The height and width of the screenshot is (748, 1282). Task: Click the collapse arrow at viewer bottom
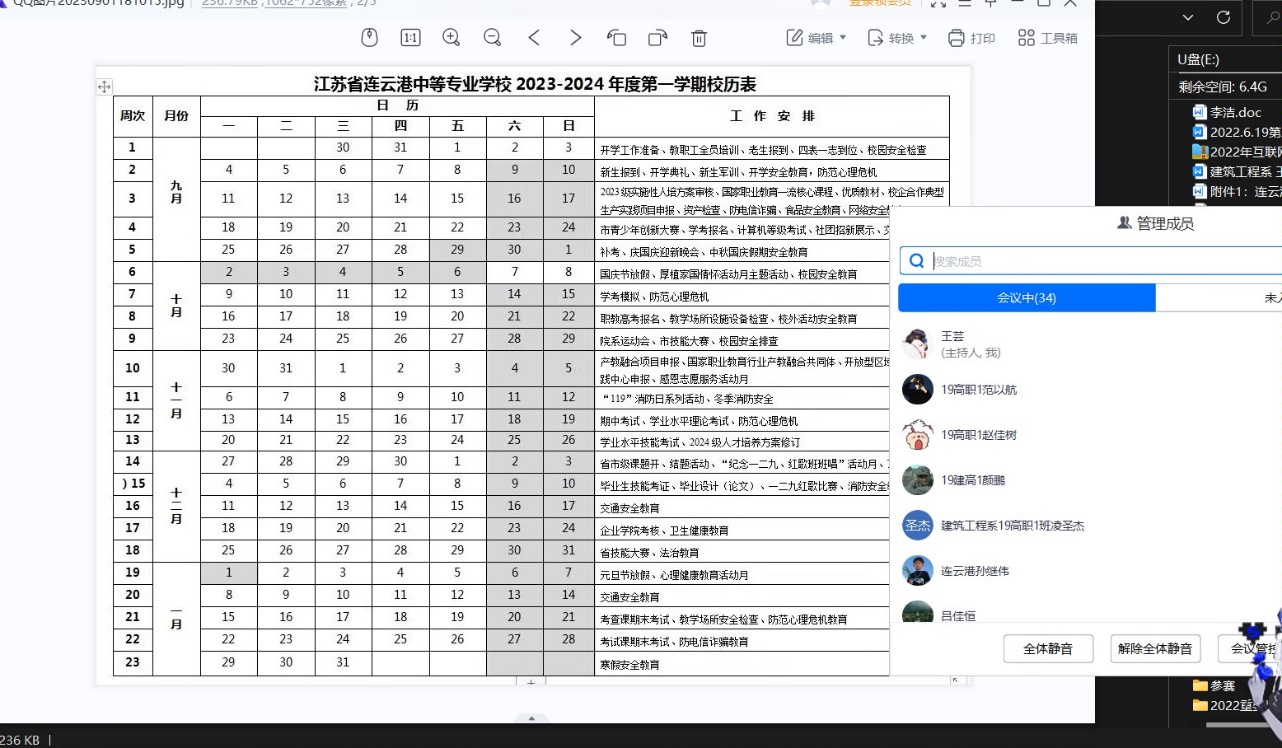click(531, 717)
